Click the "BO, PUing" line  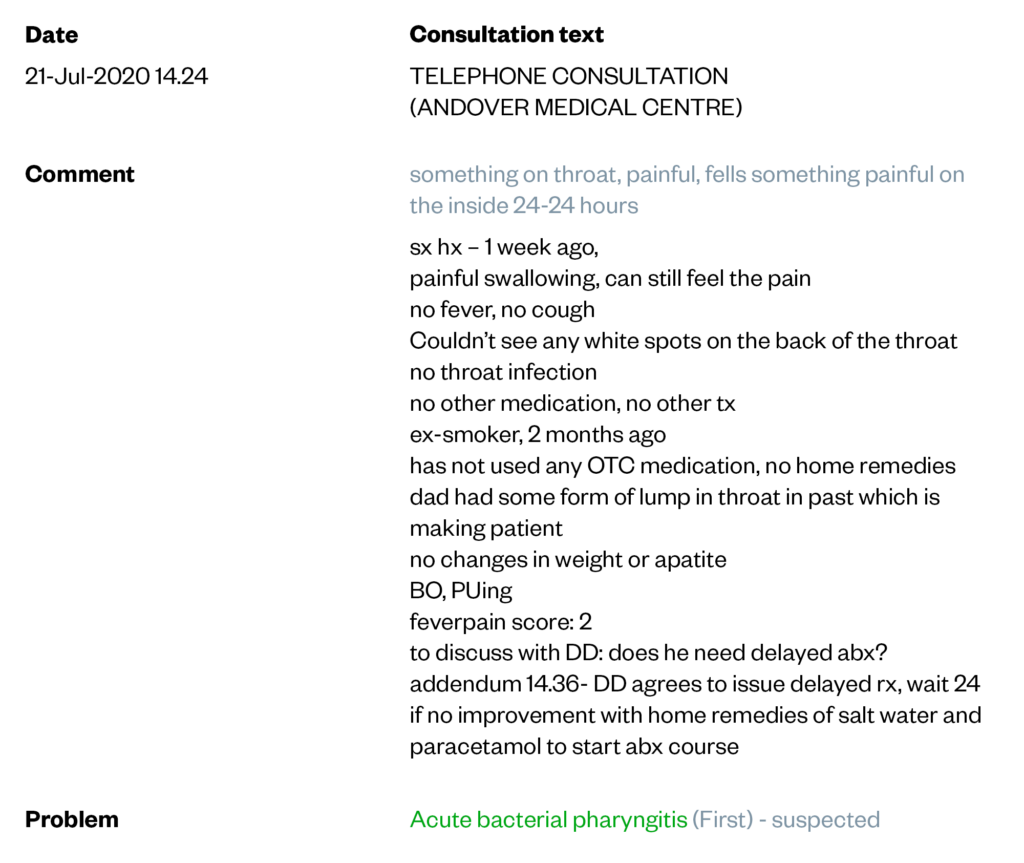(x=460, y=591)
